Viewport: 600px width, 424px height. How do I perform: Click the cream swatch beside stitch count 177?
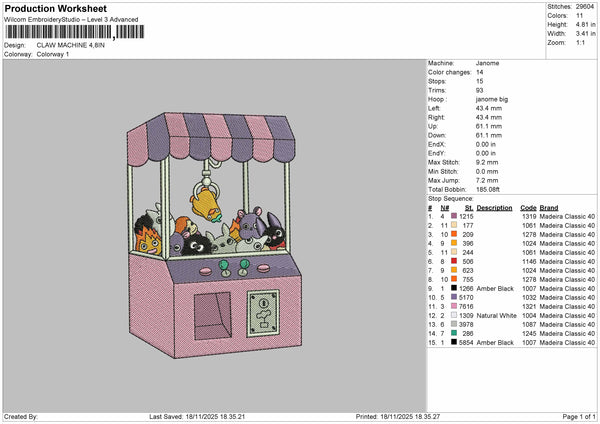coord(454,225)
